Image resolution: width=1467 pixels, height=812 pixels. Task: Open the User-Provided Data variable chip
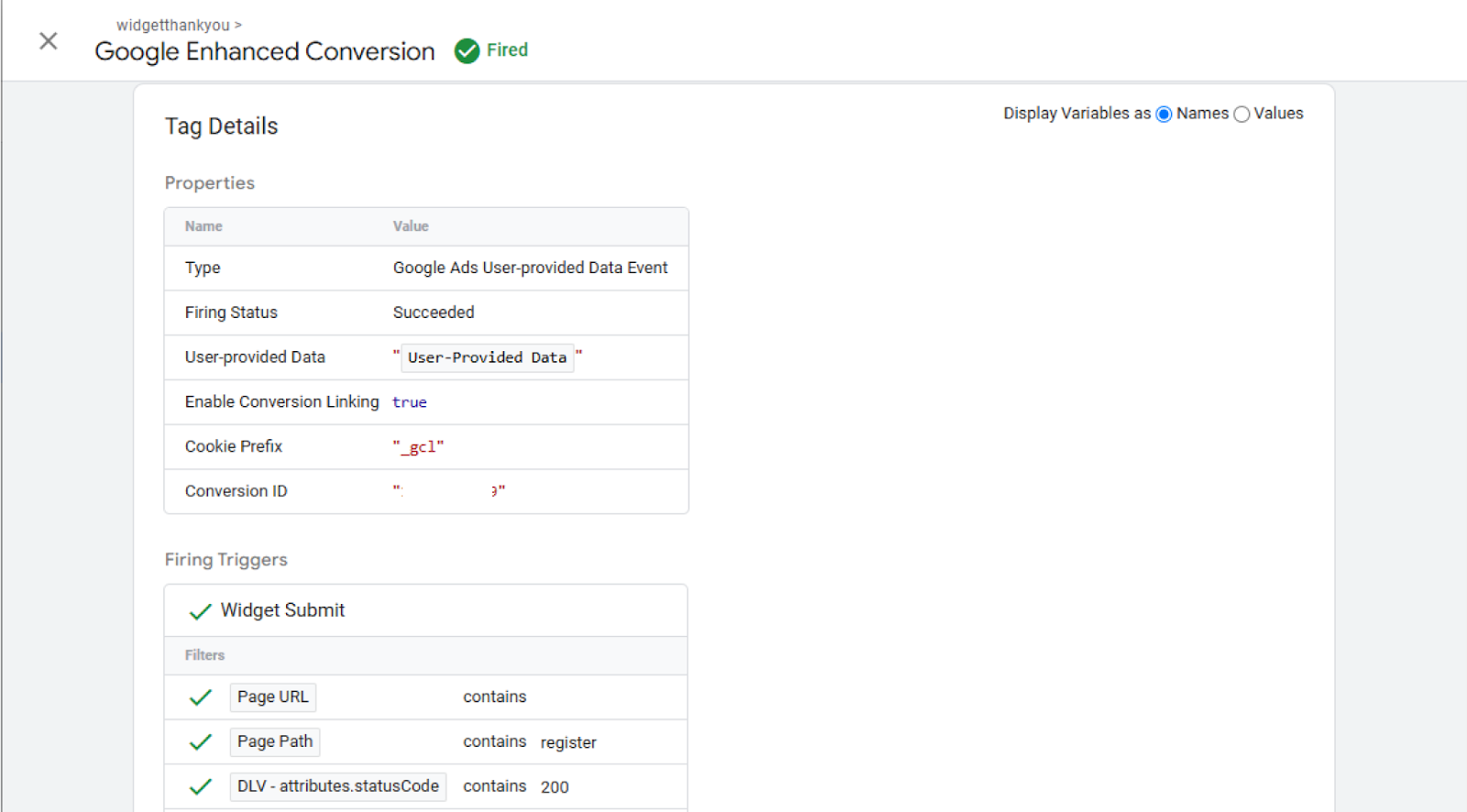coord(487,357)
